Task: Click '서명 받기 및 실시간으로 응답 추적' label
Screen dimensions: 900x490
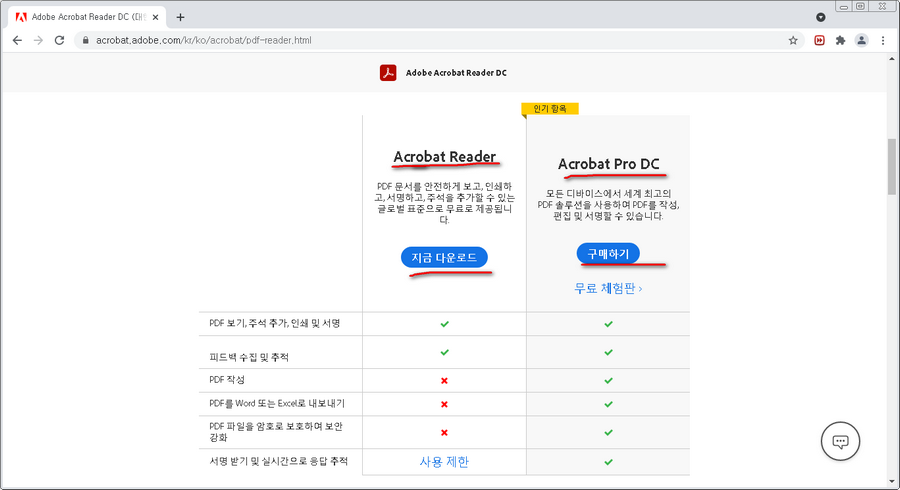Action: point(278,461)
